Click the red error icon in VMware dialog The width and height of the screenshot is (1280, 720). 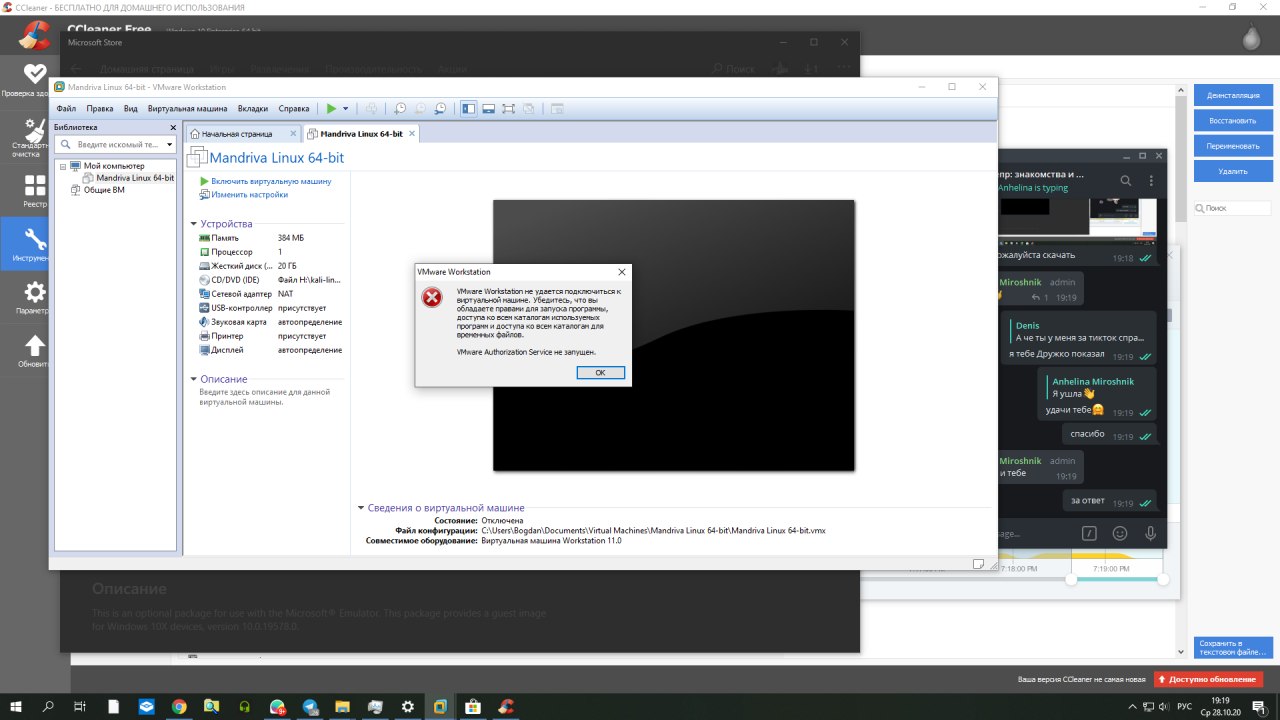point(432,297)
